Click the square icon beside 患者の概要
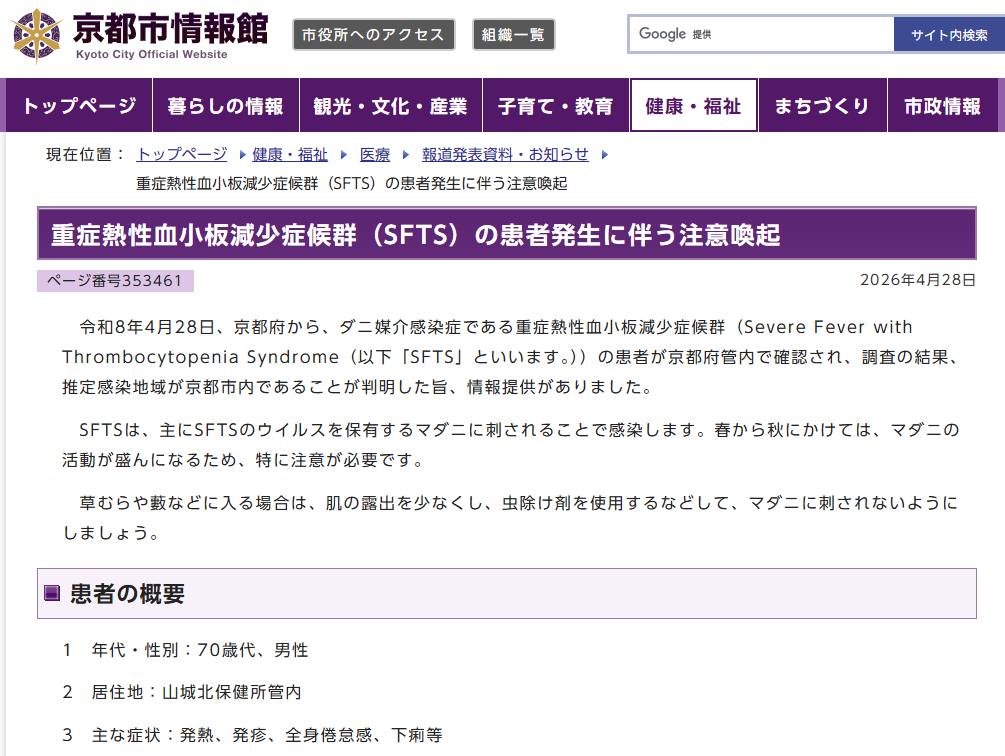 (x=53, y=594)
